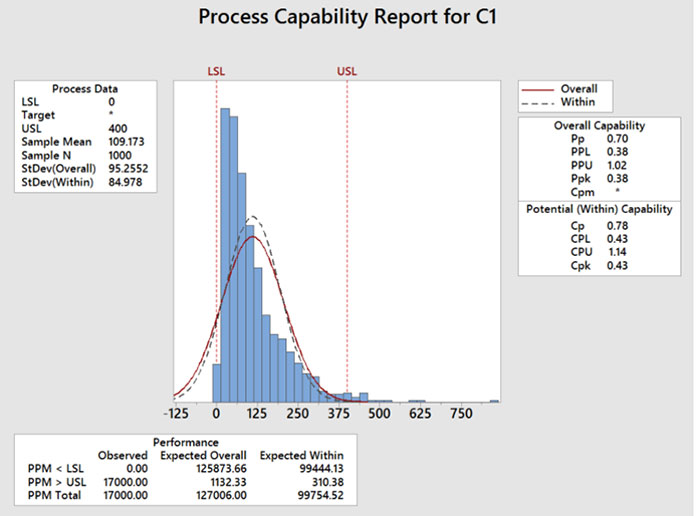Image resolution: width=700 pixels, height=516 pixels.
Task: Click the 'Expected Overall' column header
Action: point(203,456)
